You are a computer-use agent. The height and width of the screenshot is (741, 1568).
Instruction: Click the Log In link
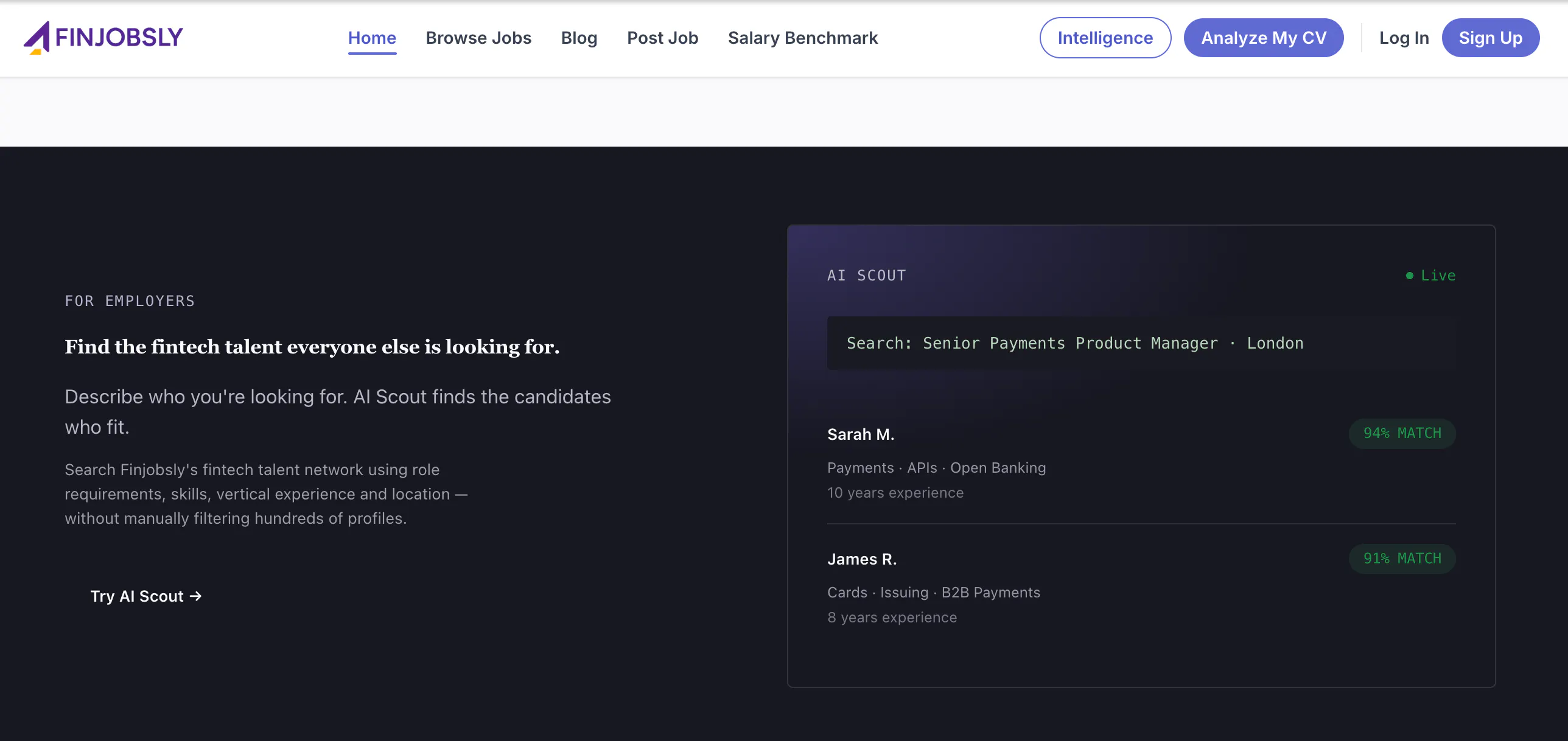[1404, 38]
